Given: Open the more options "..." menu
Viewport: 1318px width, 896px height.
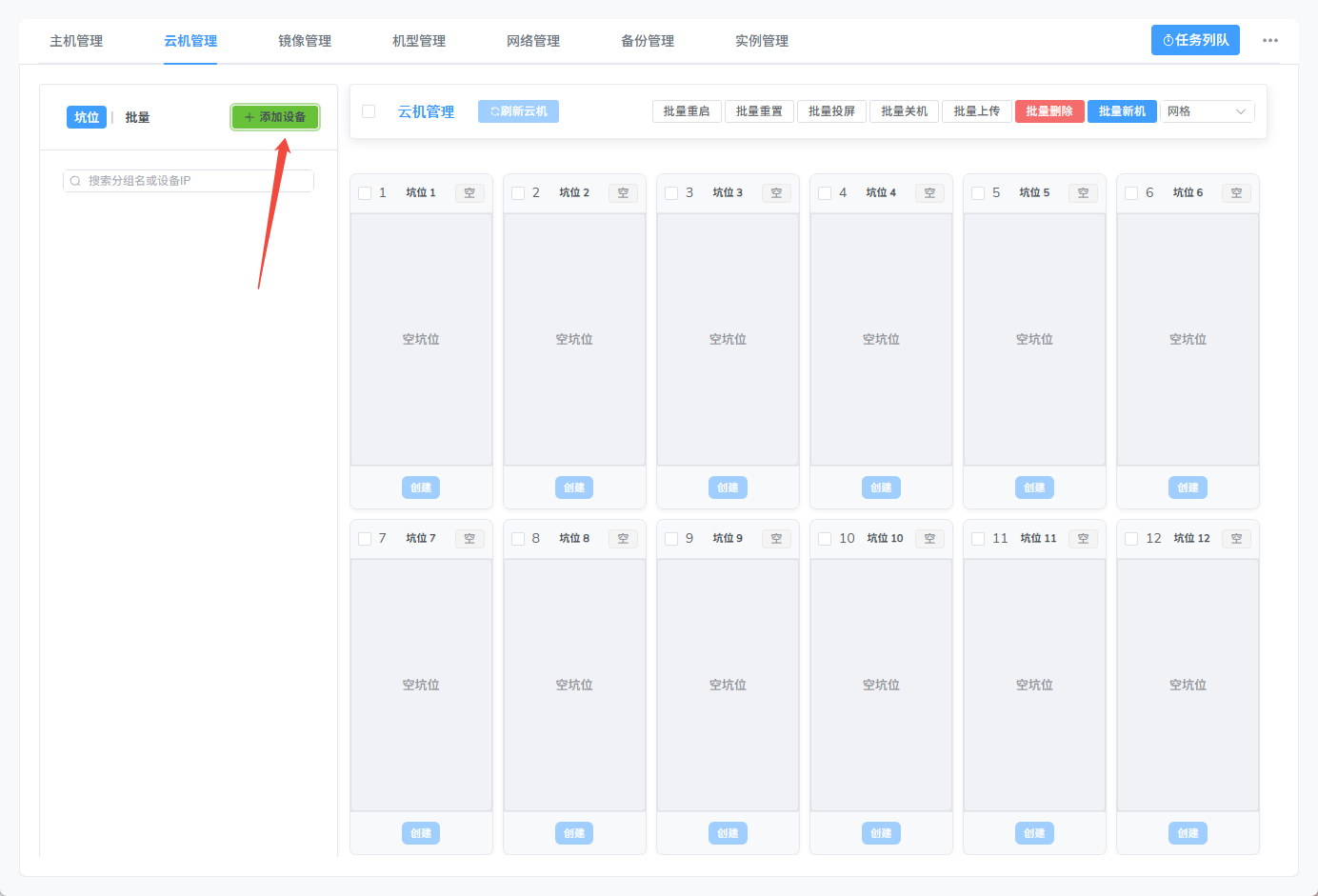Looking at the screenshot, I should click(x=1271, y=39).
